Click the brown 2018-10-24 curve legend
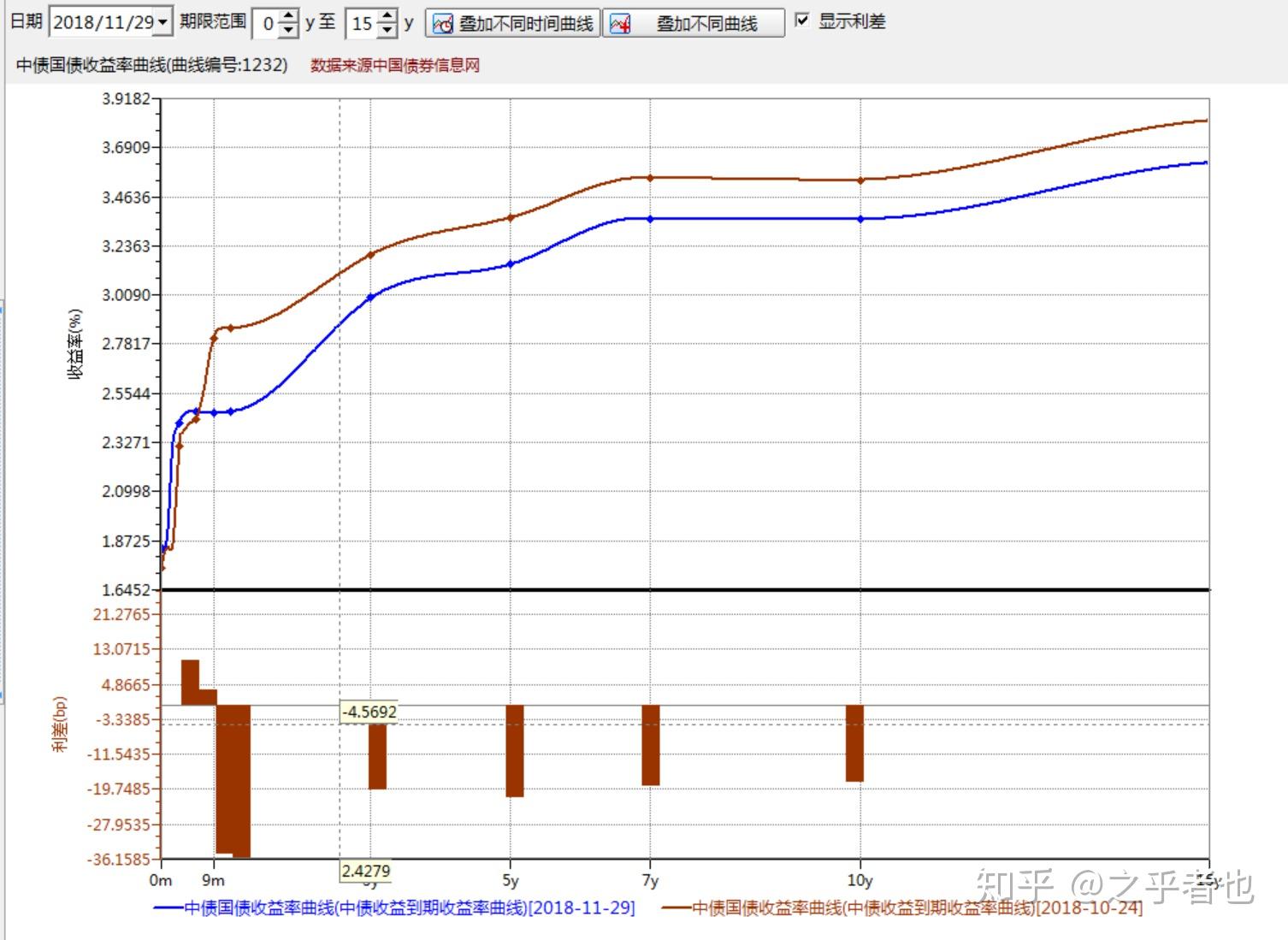Image resolution: width=1288 pixels, height=940 pixels. coord(902,907)
